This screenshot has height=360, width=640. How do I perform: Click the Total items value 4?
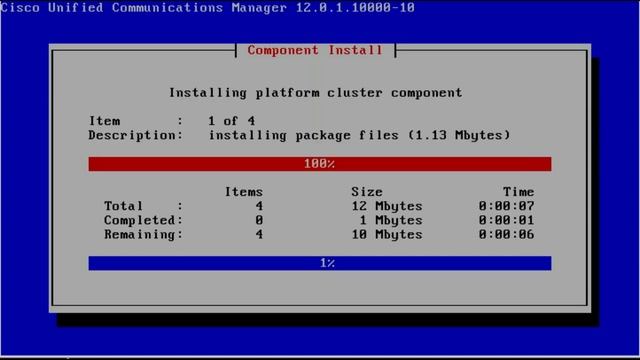(259, 206)
